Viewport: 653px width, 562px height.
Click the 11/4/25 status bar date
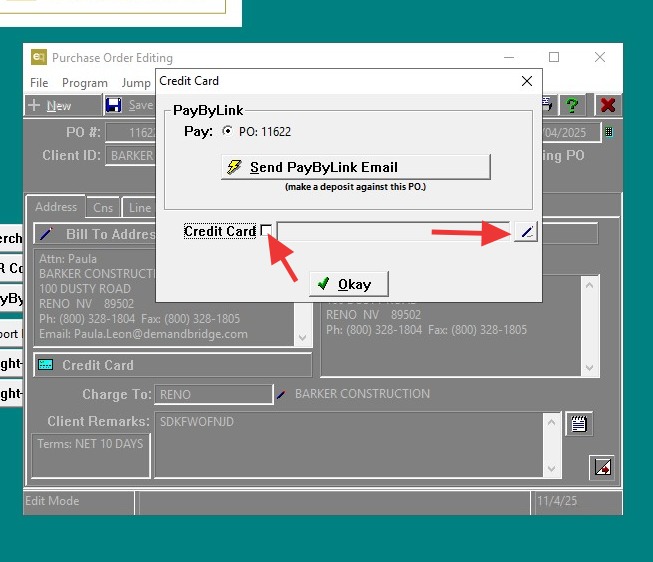[x=557, y=501]
